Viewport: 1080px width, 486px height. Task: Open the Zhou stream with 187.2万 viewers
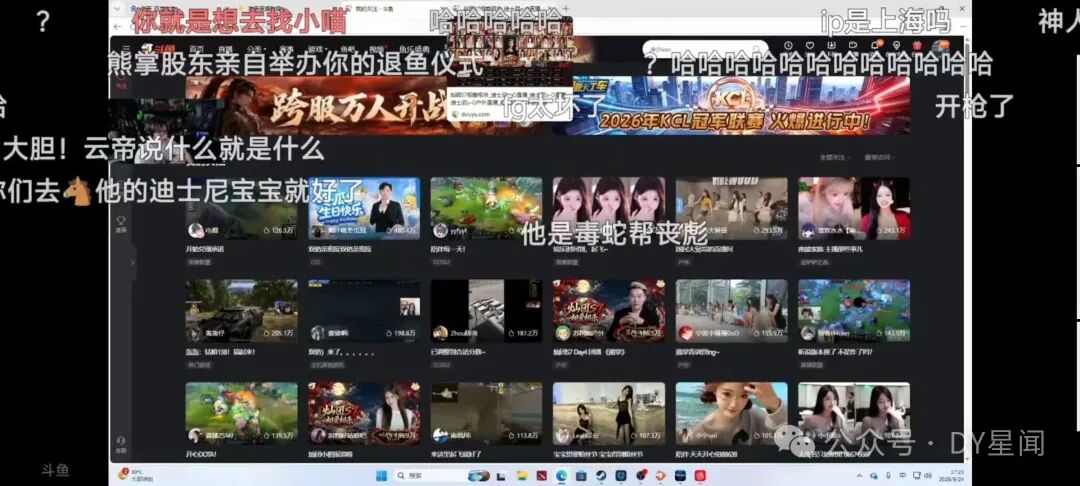pos(486,310)
